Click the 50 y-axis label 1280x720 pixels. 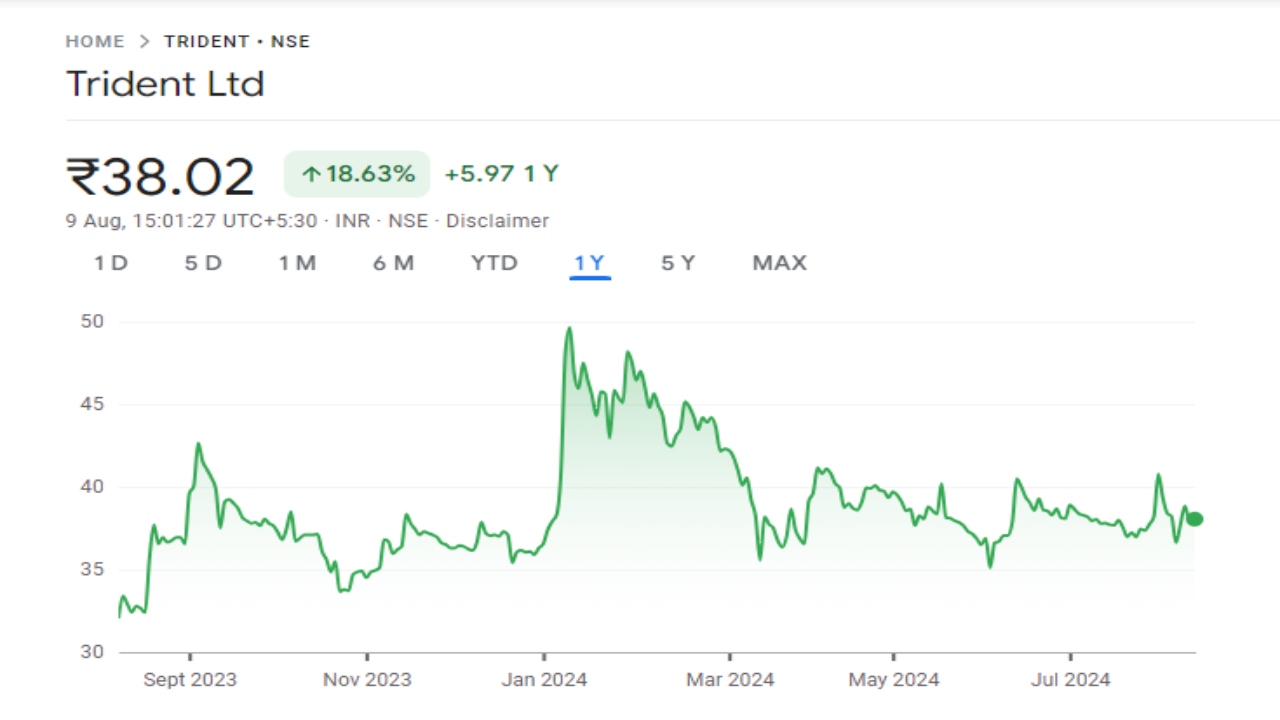pos(93,321)
